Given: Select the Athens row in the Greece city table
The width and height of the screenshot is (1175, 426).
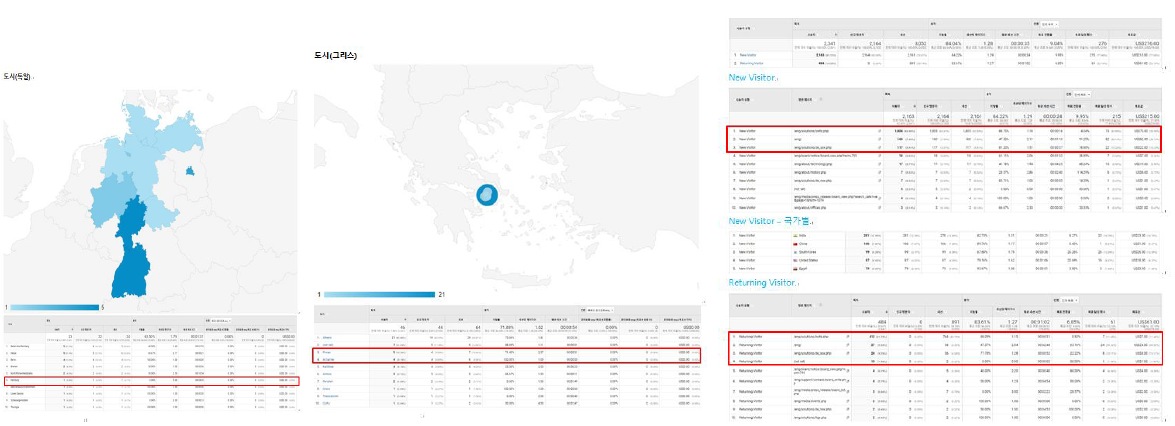Looking at the screenshot, I should [x=507, y=338].
